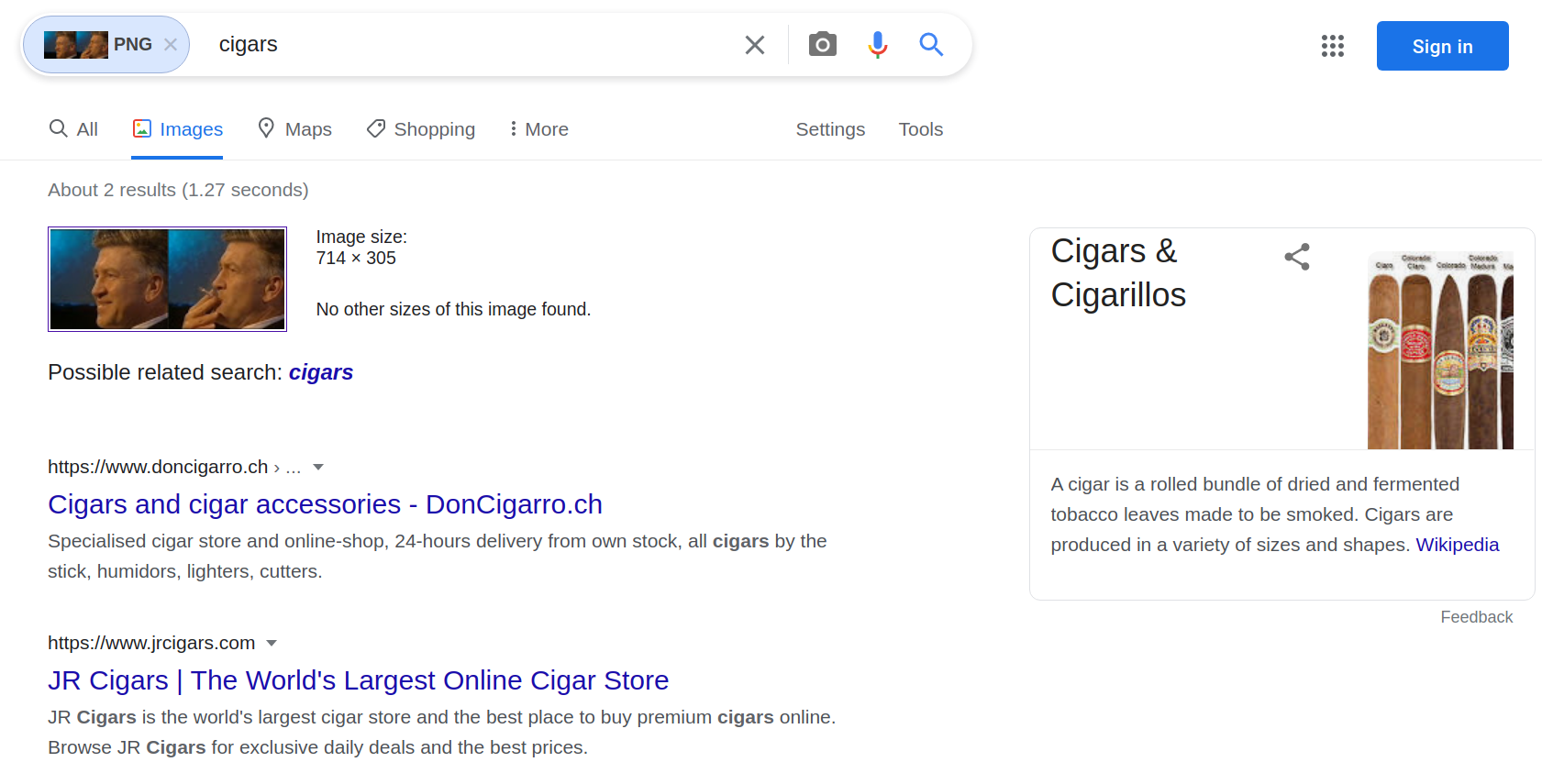
Task: Open the Wikipedia link in knowledge panel
Action: coord(1457,545)
